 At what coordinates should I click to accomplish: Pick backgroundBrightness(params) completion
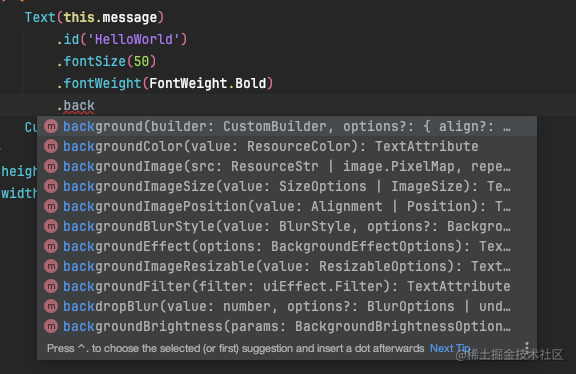pyautogui.click(x=287, y=326)
